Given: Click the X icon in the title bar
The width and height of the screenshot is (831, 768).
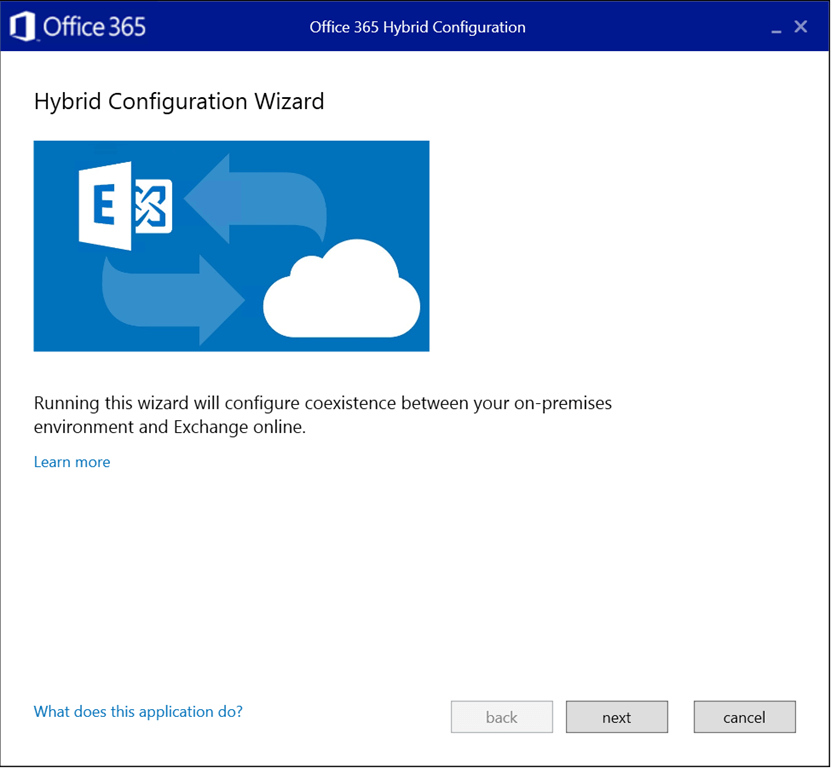Looking at the screenshot, I should 801,27.
